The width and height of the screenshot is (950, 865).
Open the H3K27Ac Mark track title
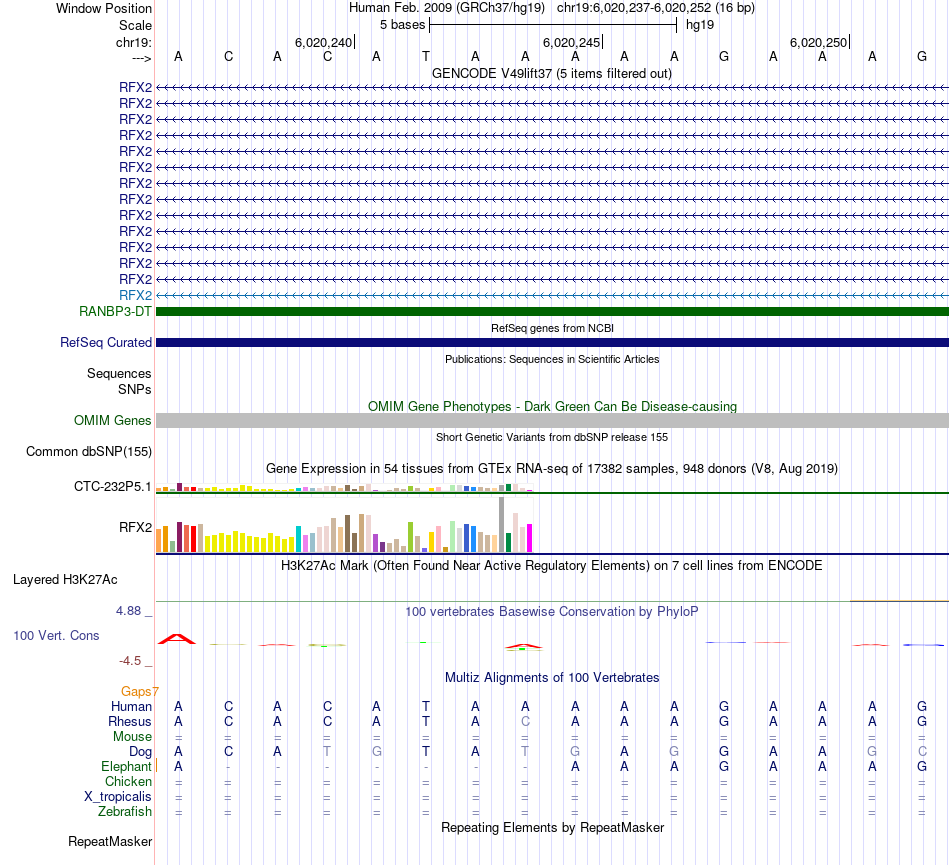point(552,566)
